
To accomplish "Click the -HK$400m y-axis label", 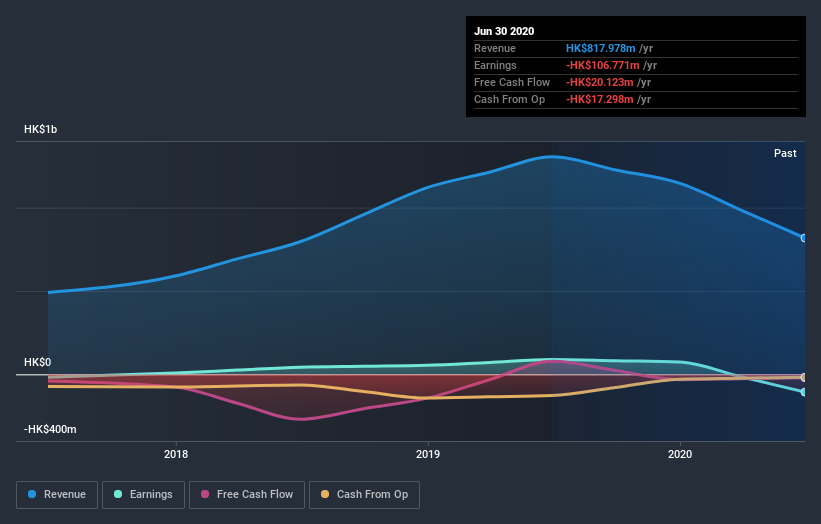I will 50,429.
